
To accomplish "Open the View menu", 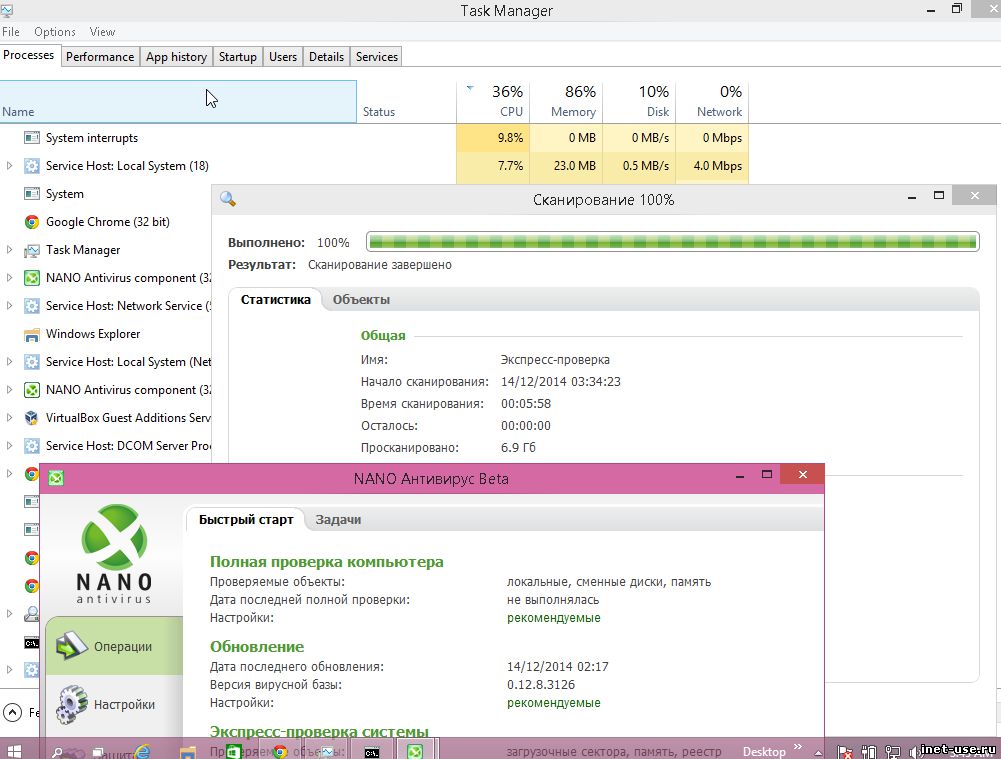I will point(102,32).
